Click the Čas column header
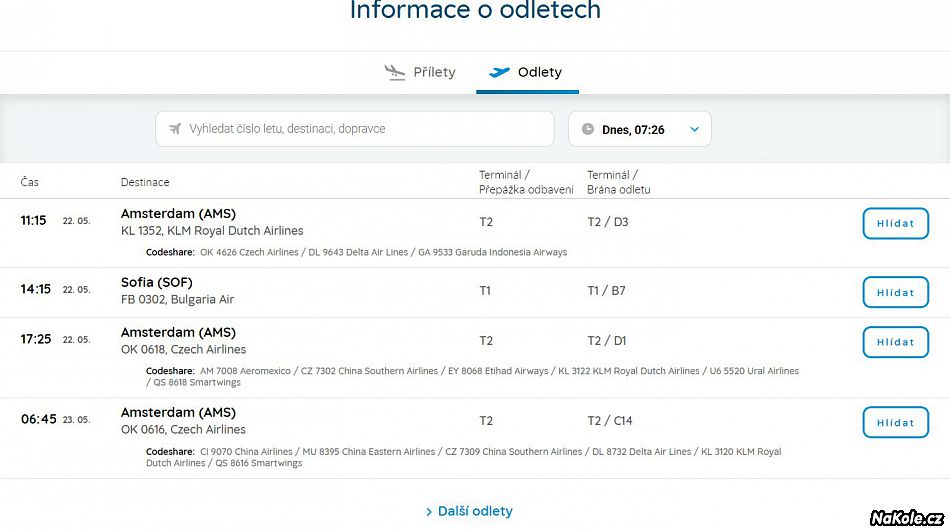The height and width of the screenshot is (531, 950). 30,182
